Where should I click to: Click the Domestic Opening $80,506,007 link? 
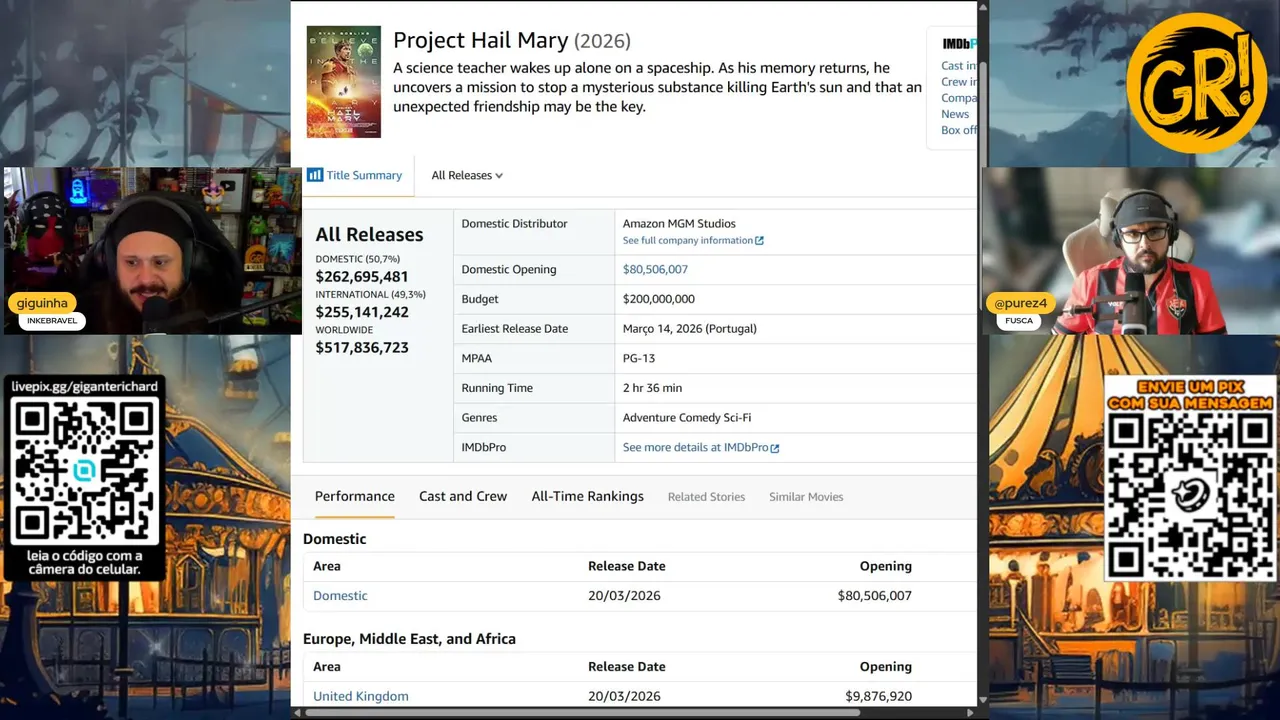655,269
